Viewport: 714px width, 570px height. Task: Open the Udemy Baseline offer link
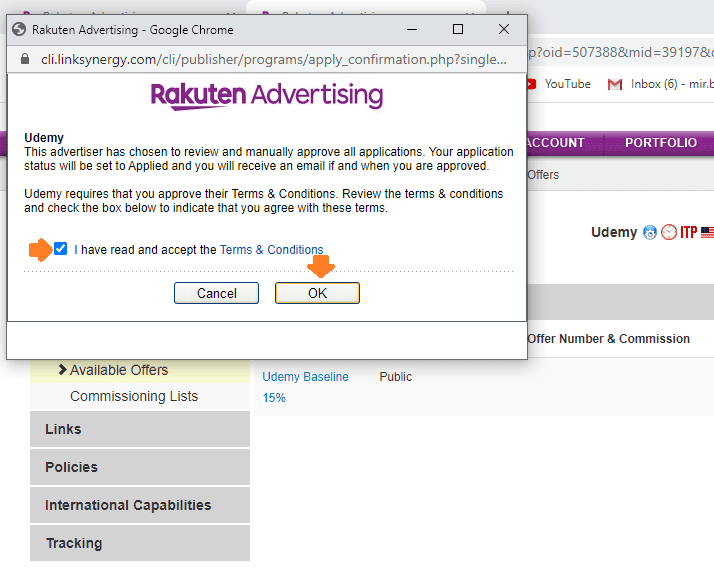pos(305,377)
